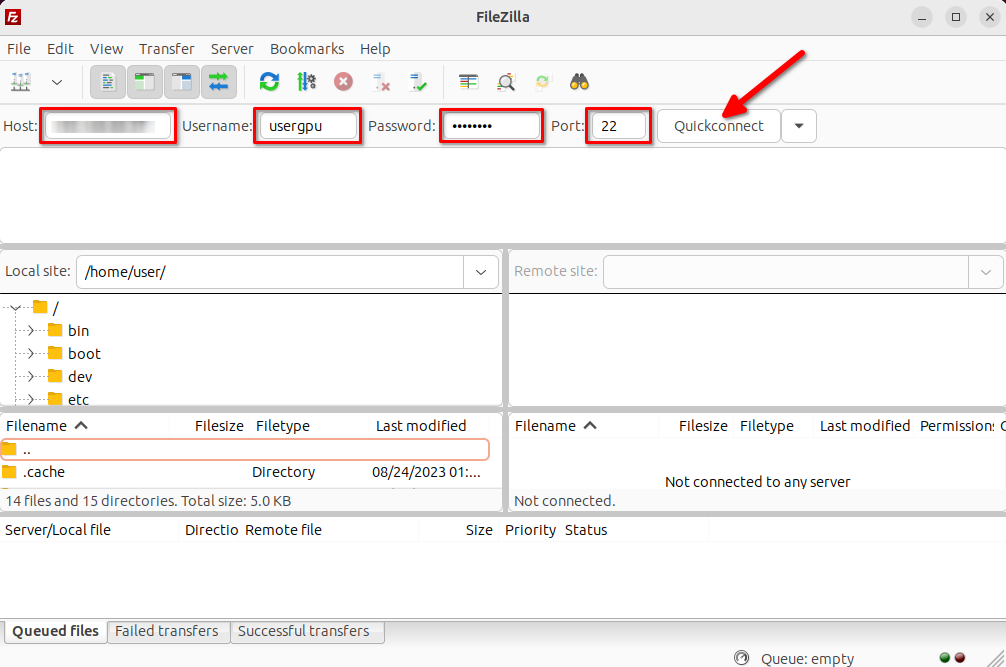Expand the bin folder
1006x667 pixels.
point(30,330)
